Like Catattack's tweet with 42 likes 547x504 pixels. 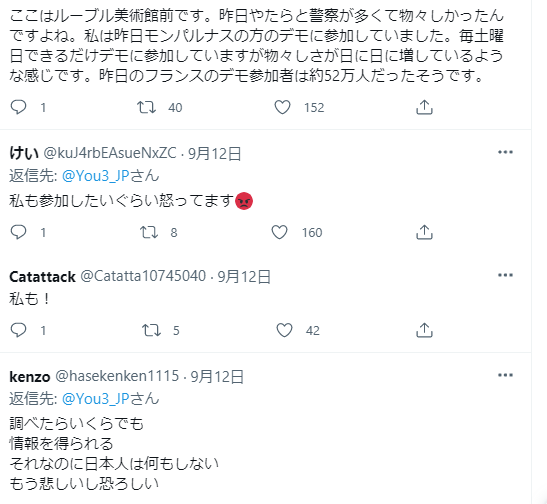pyautogui.click(x=284, y=330)
